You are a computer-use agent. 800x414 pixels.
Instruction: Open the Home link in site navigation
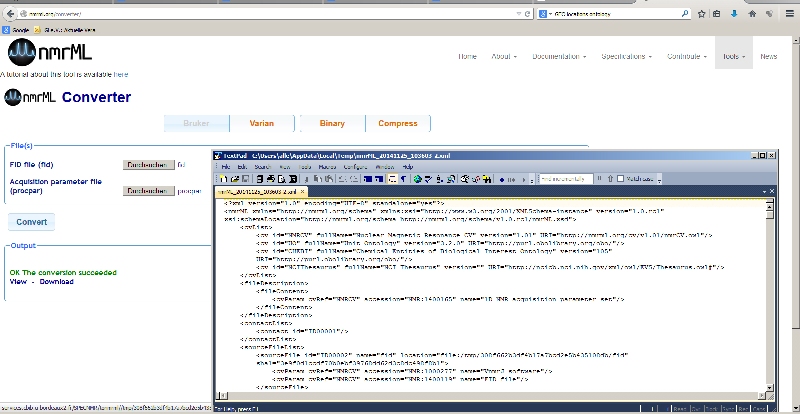(x=467, y=56)
